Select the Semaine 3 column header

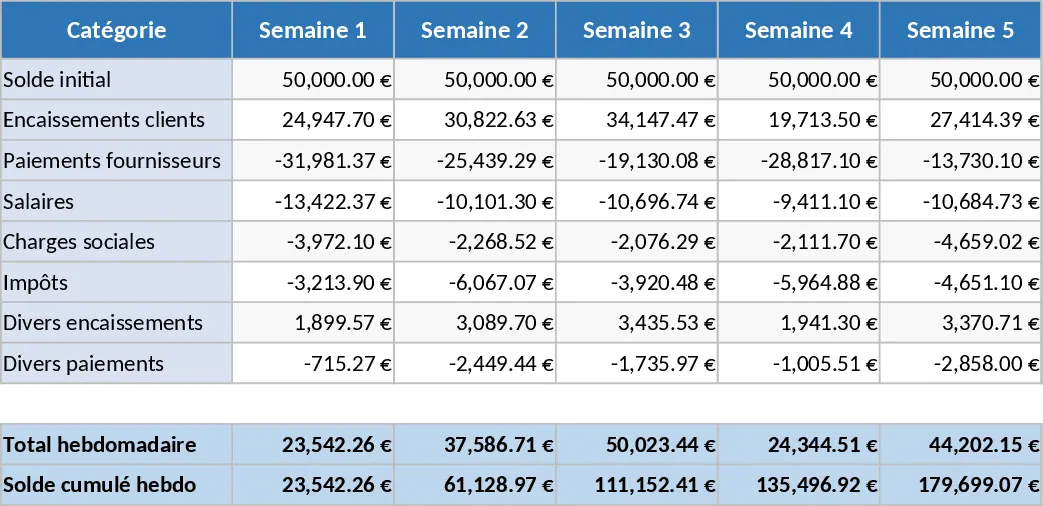click(637, 30)
